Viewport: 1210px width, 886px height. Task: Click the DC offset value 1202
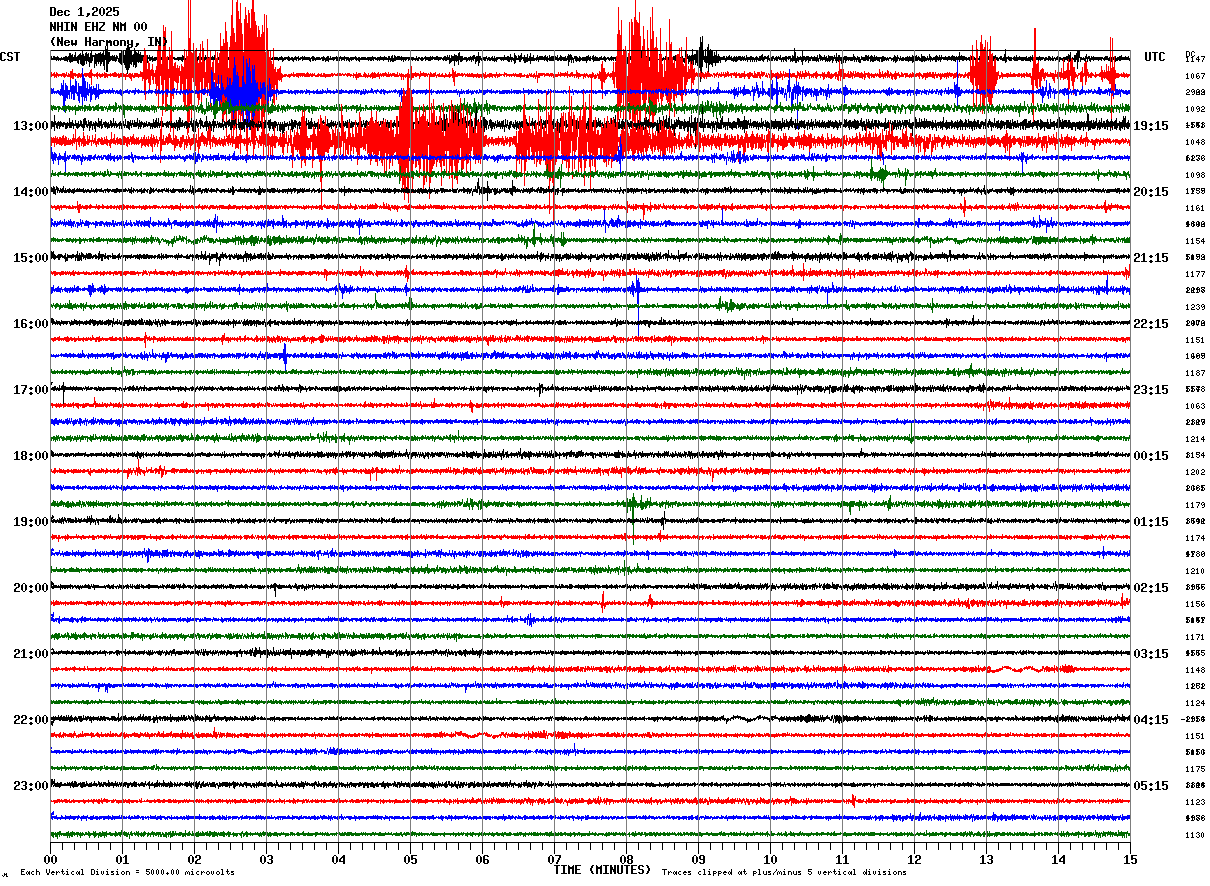pos(1195,472)
